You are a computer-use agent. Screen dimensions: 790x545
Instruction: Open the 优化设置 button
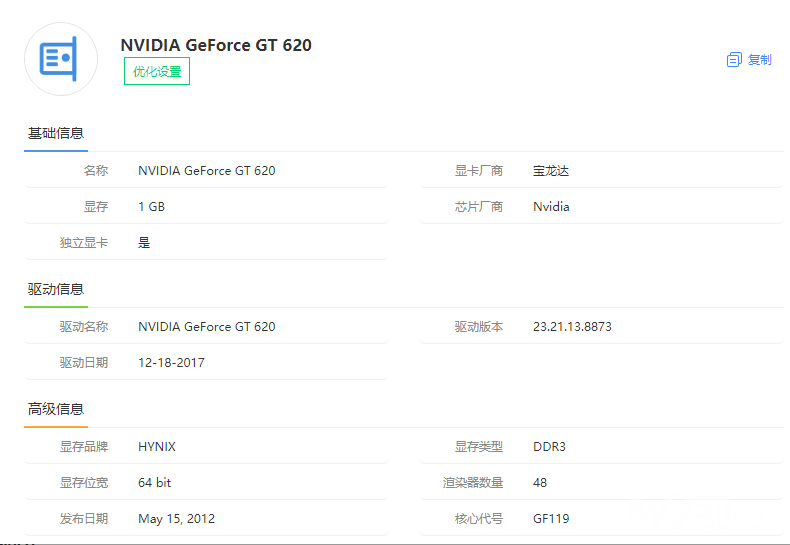point(157,72)
